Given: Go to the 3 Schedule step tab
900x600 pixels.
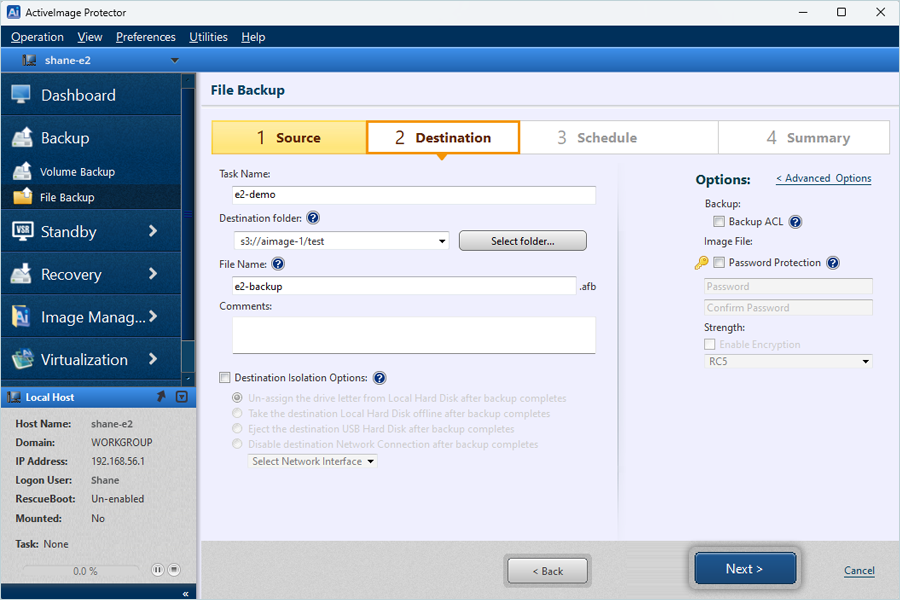Looking at the screenshot, I should click(619, 137).
